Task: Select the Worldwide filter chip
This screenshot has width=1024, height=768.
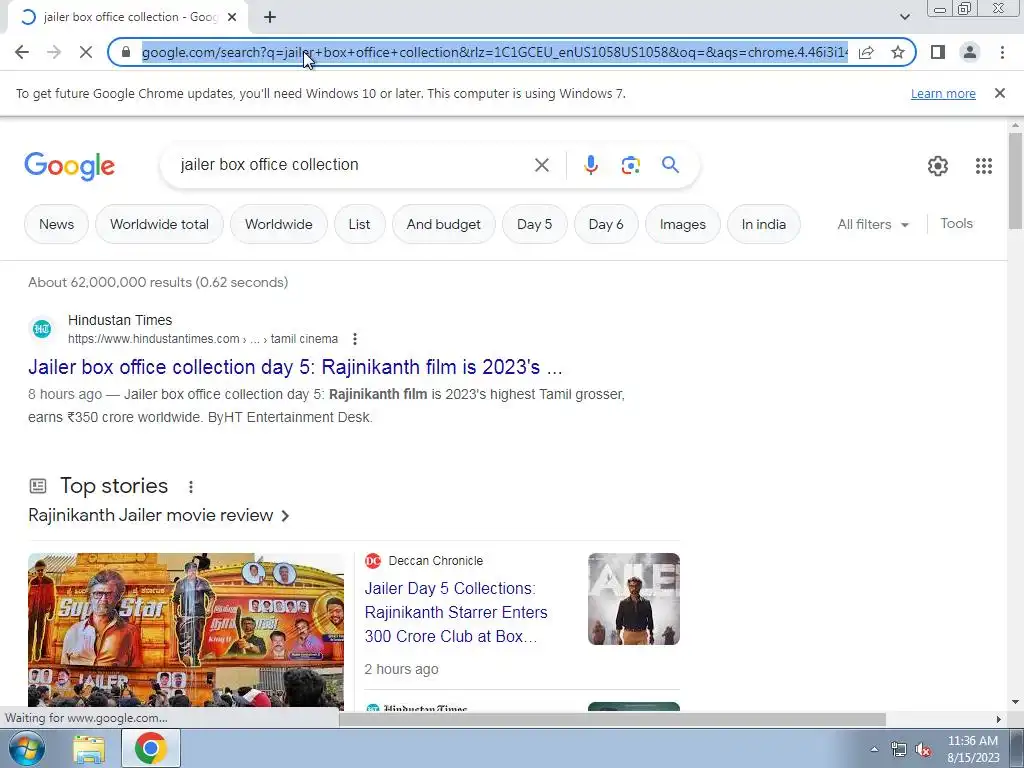Action: pyautogui.click(x=279, y=224)
